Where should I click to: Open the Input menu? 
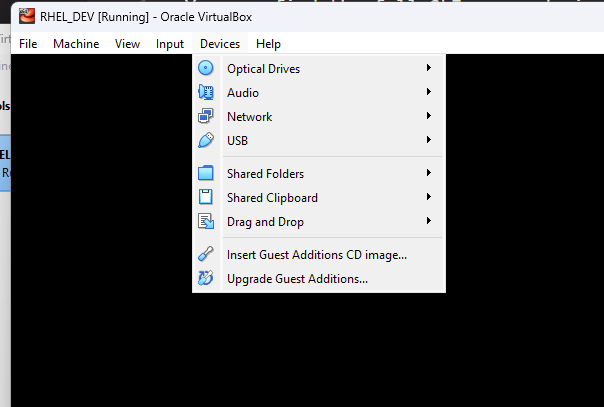coord(170,44)
